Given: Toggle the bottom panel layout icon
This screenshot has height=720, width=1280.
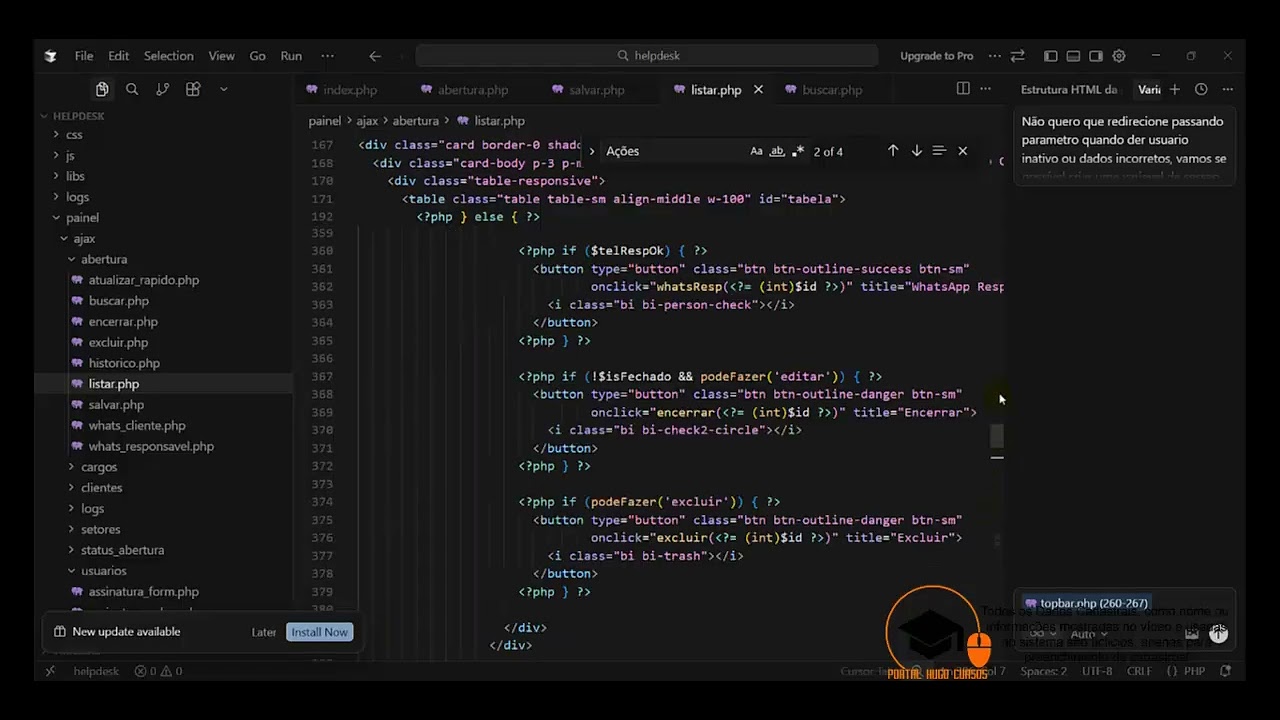Looking at the screenshot, I should 1073,56.
